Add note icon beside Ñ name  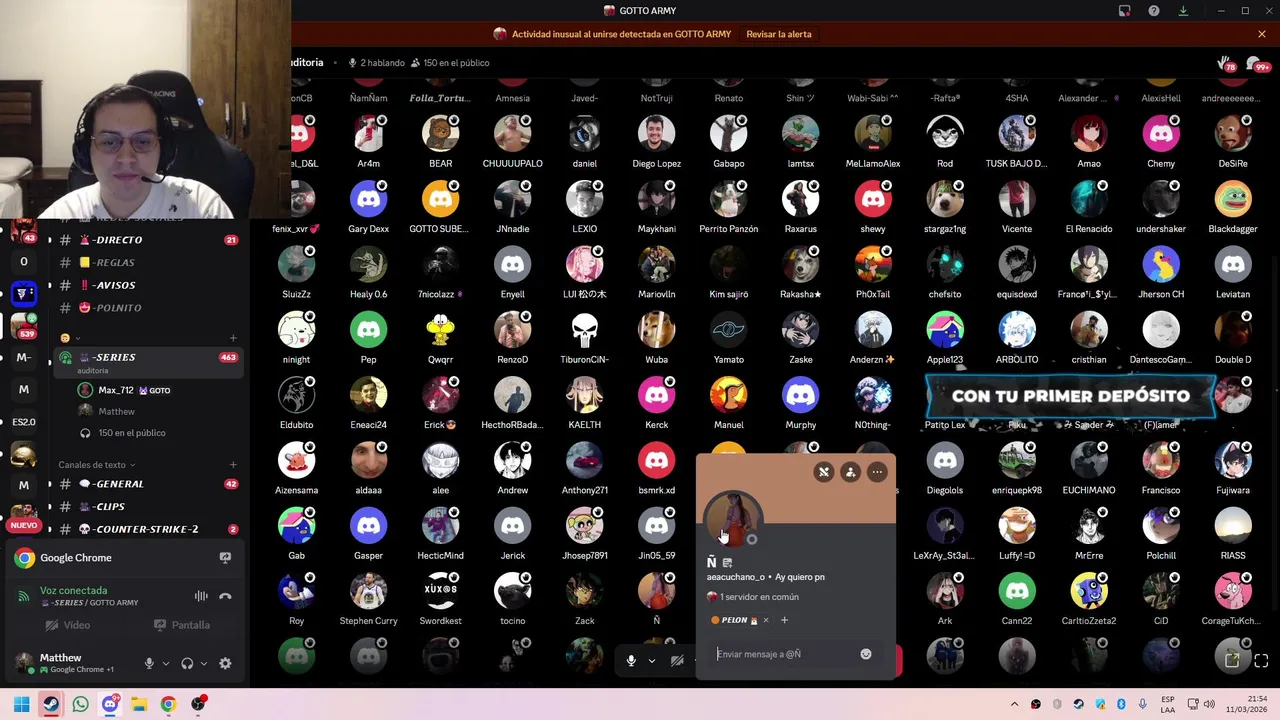[x=727, y=563]
